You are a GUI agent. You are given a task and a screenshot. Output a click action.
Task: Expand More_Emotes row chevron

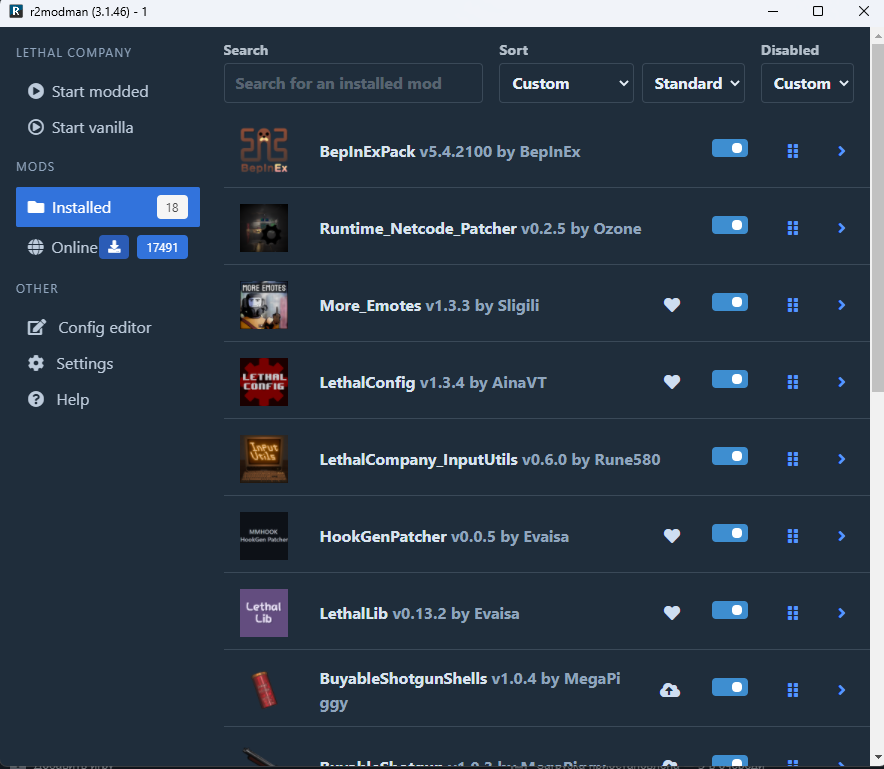(x=842, y=305)
